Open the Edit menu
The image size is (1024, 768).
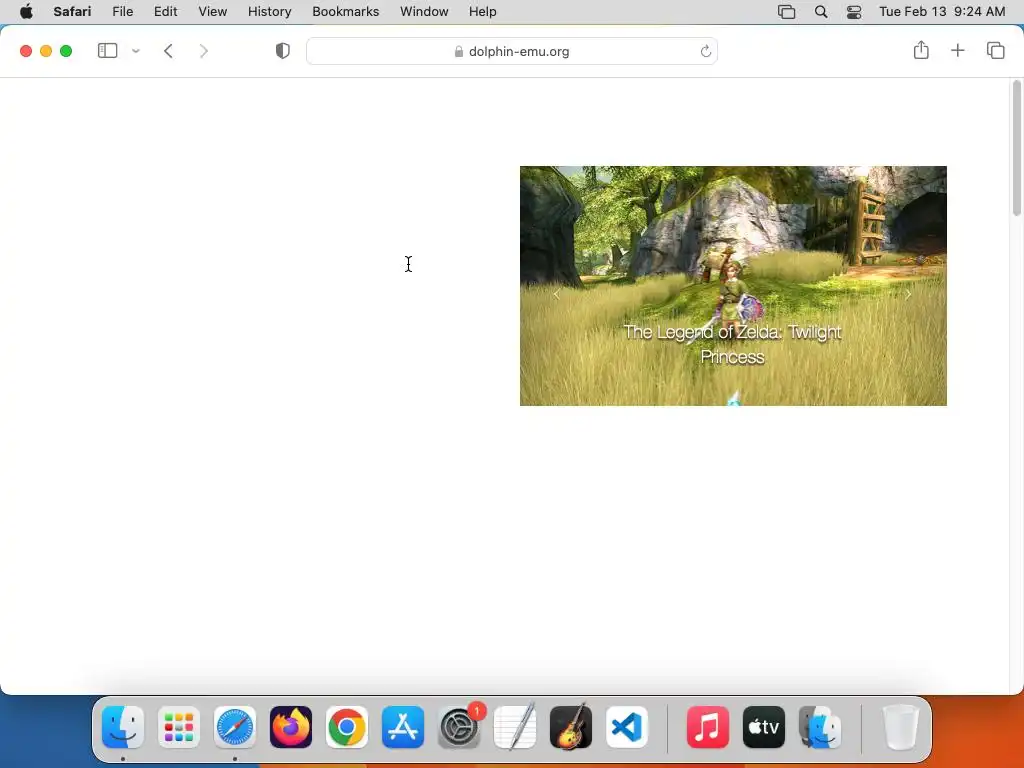tap(165, 12)
